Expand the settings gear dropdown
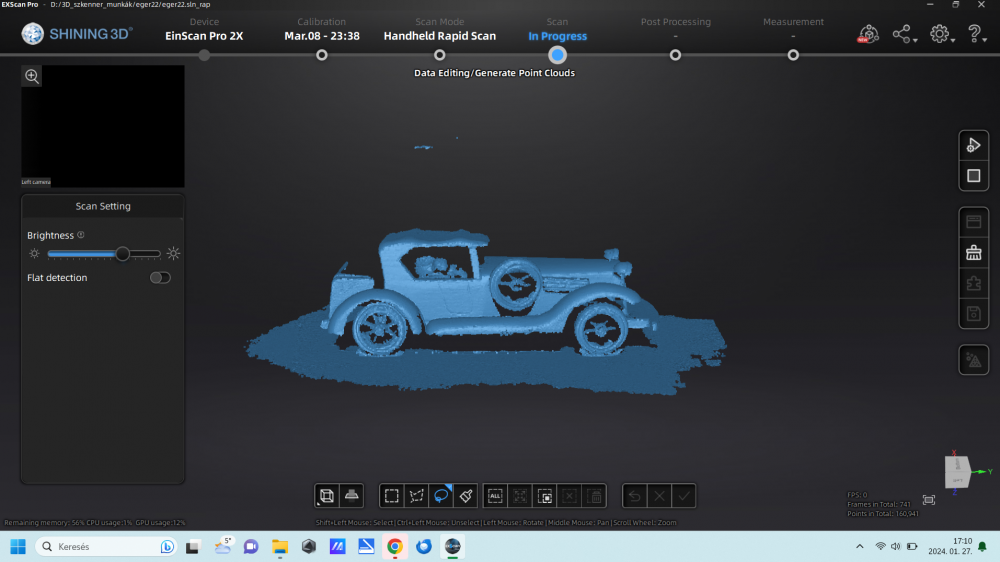 pos(941,35)
